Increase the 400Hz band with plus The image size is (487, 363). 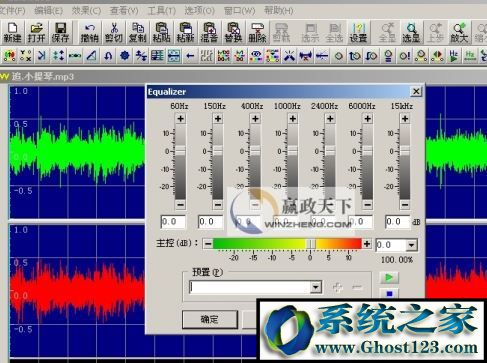[255, 119]
